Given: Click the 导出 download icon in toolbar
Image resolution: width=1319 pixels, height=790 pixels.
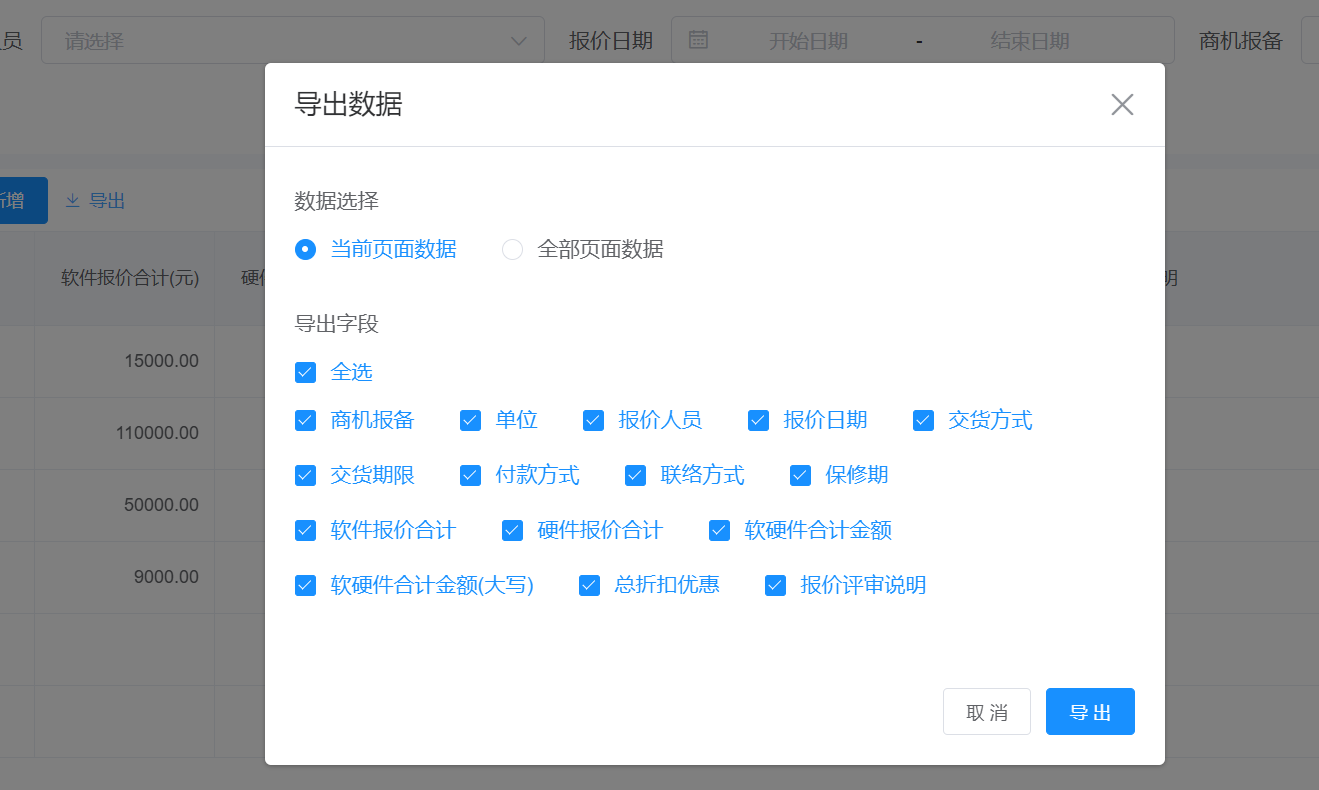Looking at the screenshot, I should pos(72,201).
